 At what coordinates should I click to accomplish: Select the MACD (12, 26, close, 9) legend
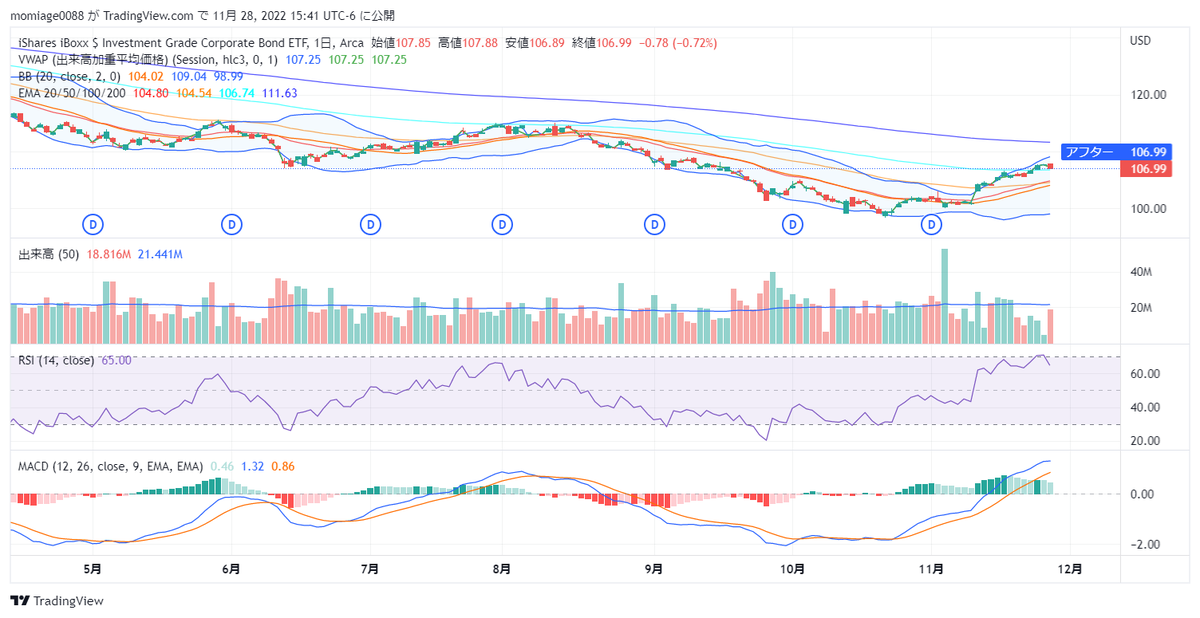pyautogui.click(x=111, y=466)
